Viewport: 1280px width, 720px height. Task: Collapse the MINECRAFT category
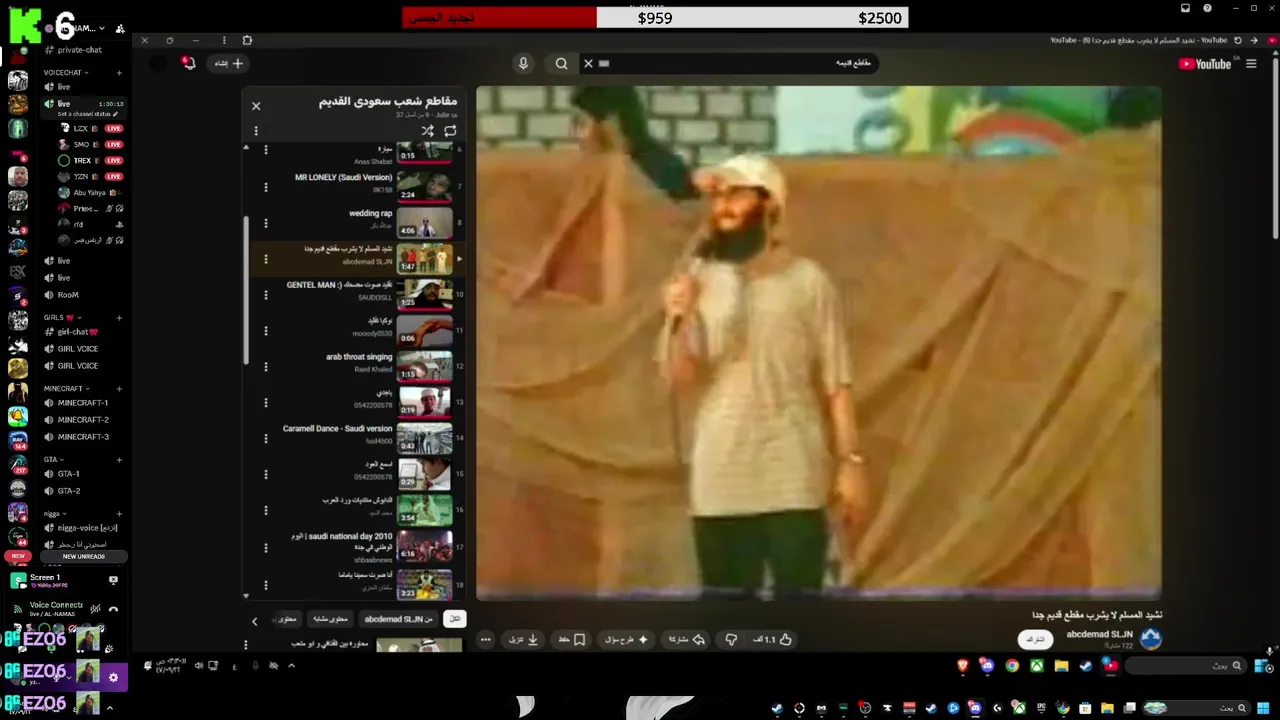click(x=66, y=388)
